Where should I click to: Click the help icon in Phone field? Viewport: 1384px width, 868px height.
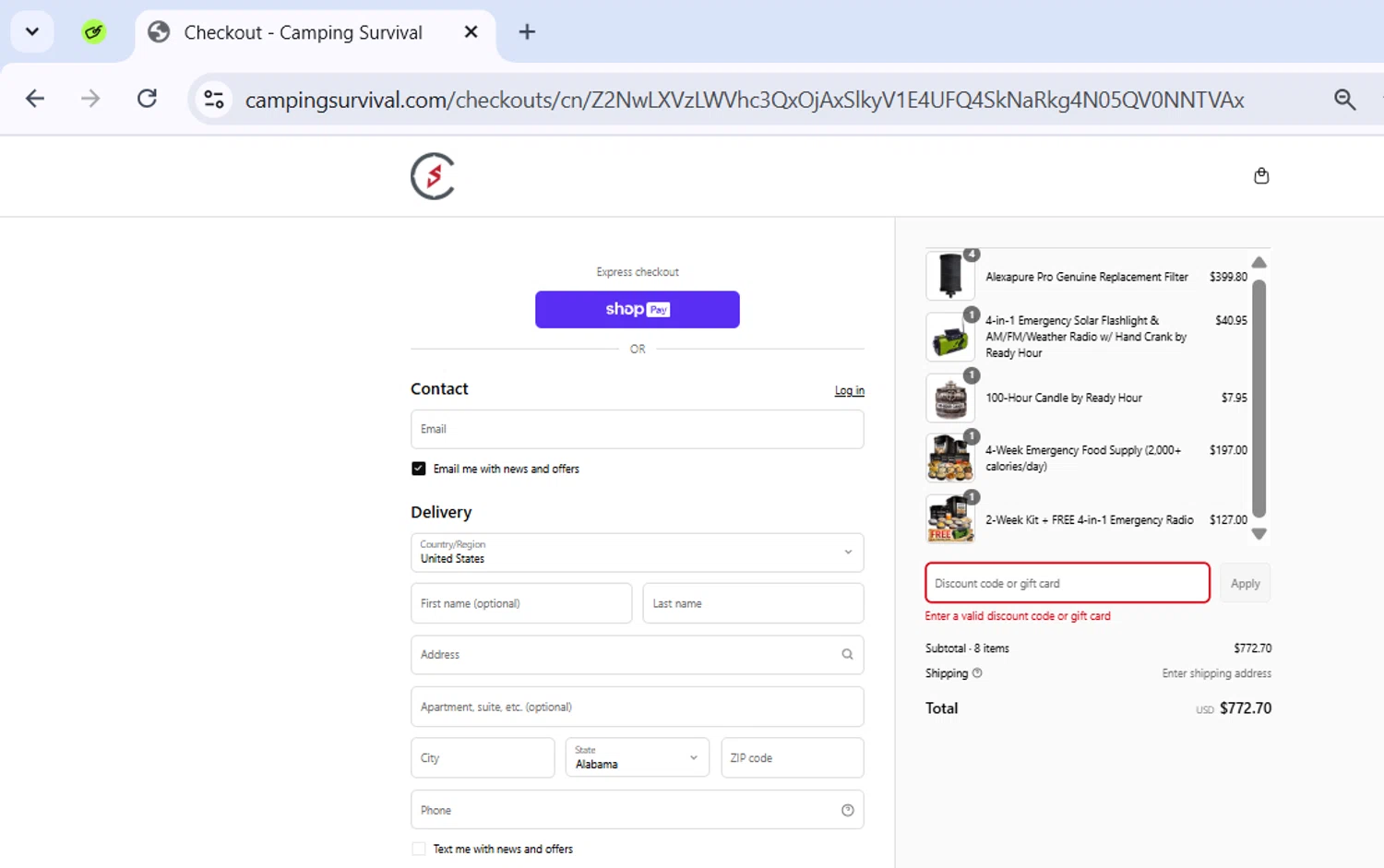(847, 810)
